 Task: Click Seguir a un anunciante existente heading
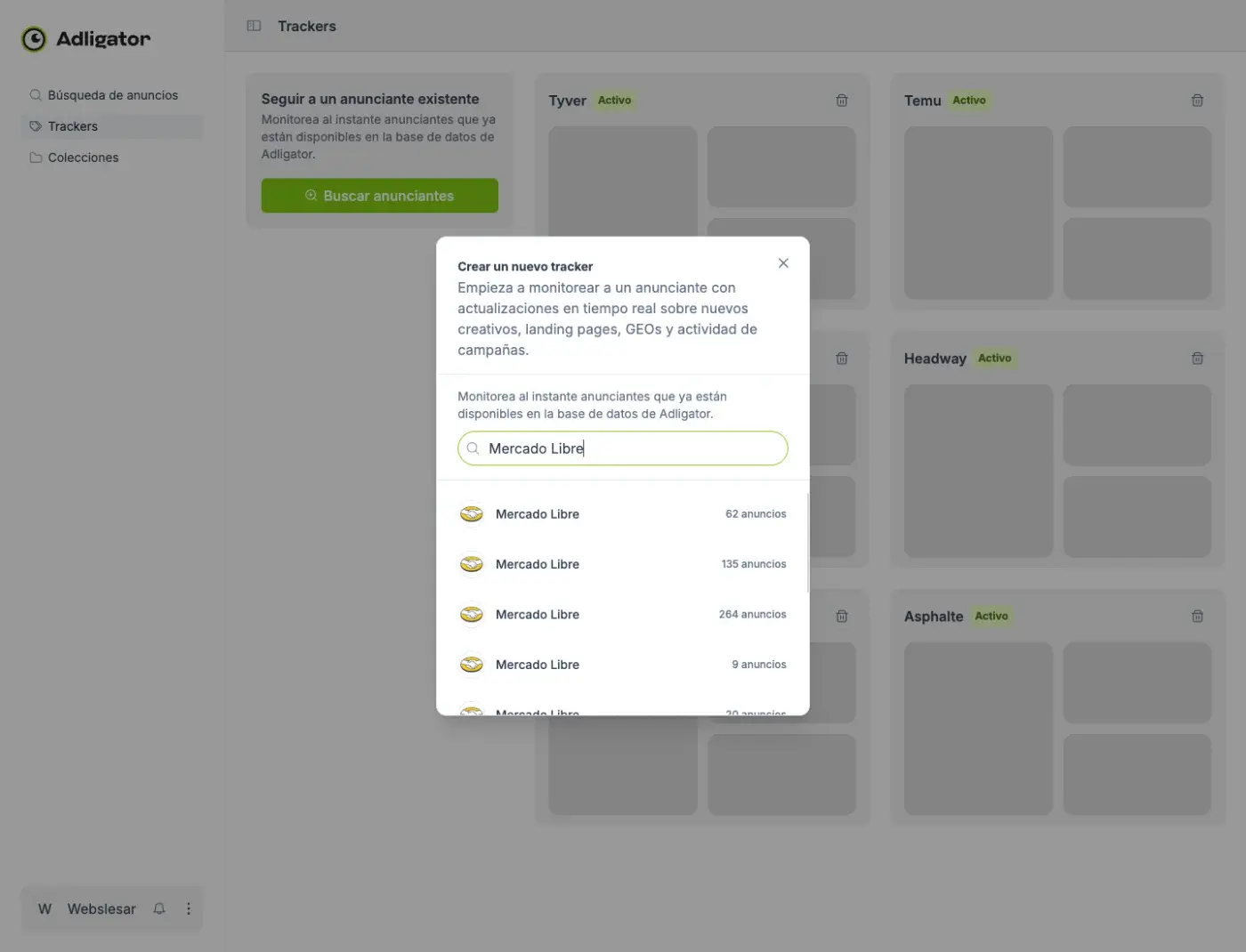pos(370,99)
